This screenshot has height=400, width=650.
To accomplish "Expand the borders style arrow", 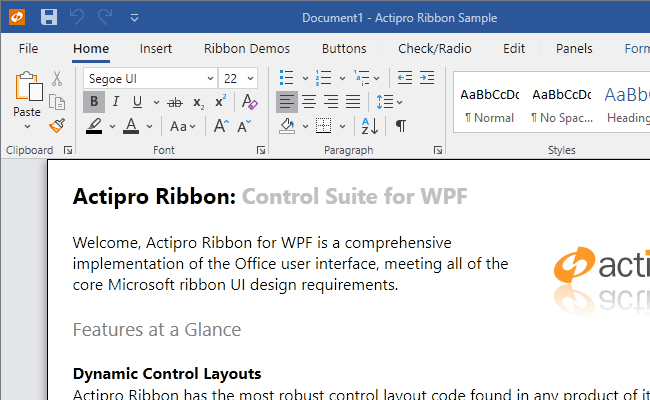I will coord(342,126).
